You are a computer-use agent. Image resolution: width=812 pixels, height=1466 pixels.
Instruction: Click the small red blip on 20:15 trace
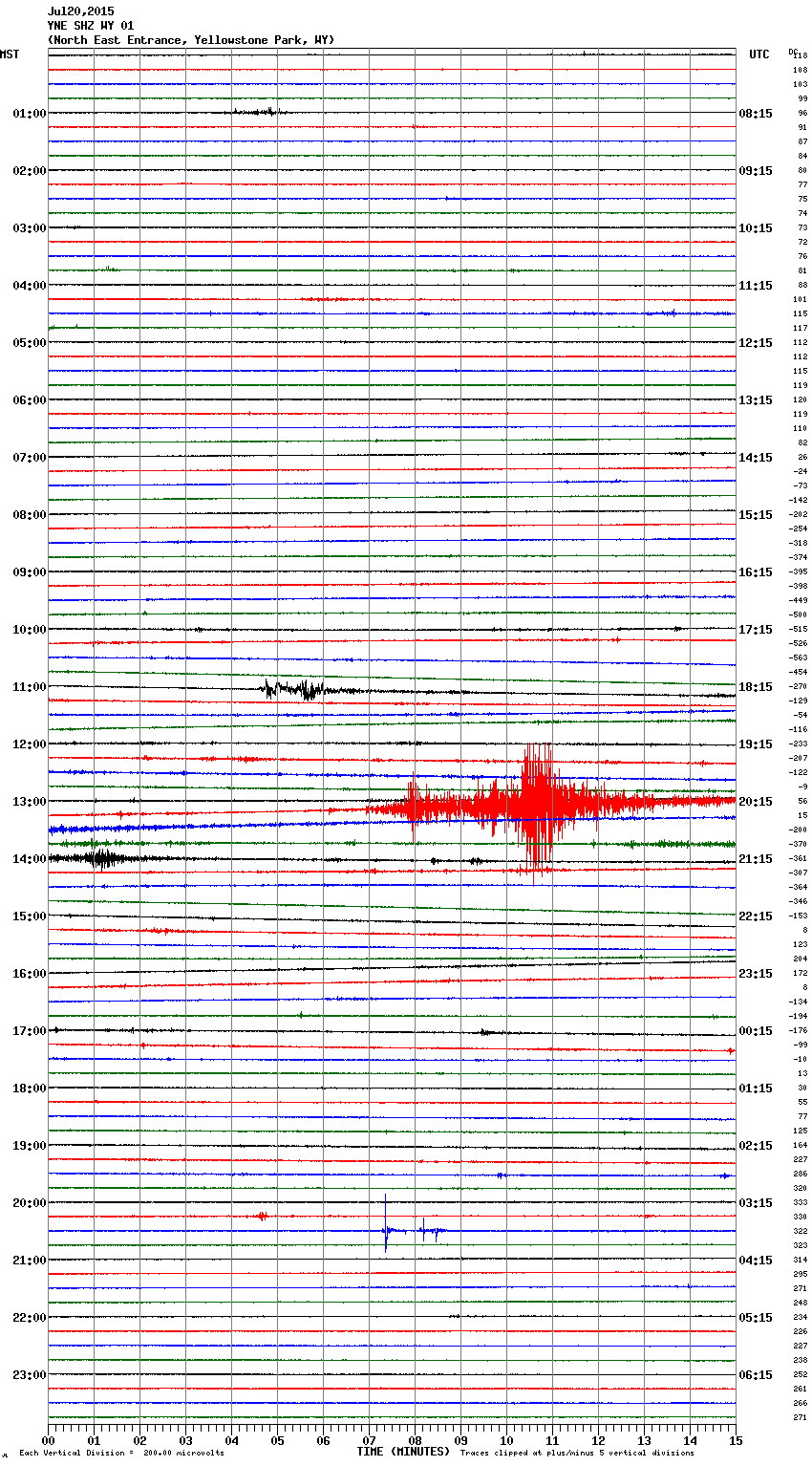tap(261, 1217)
